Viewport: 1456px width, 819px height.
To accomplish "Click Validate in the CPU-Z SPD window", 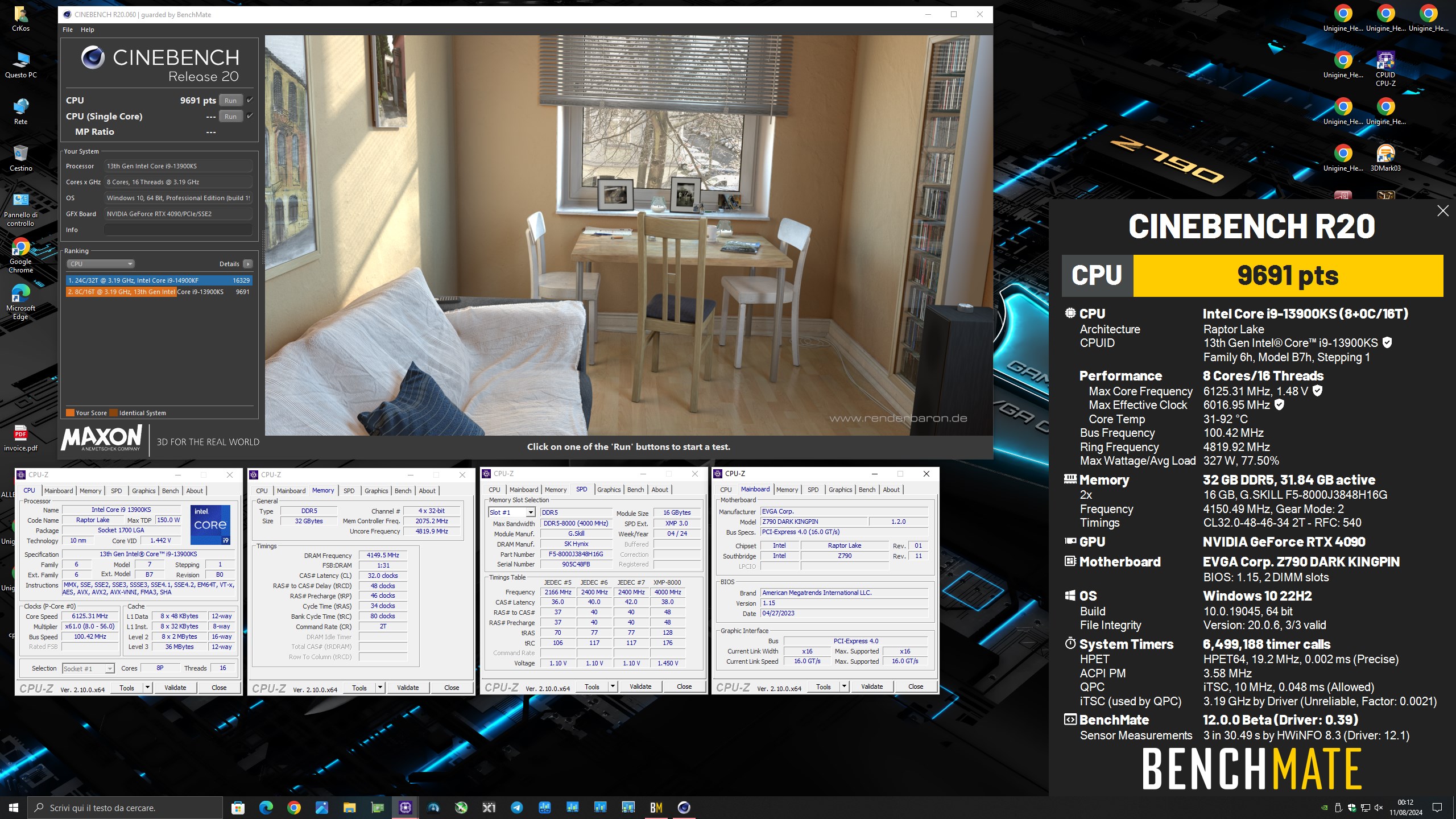I will (640, 686).
